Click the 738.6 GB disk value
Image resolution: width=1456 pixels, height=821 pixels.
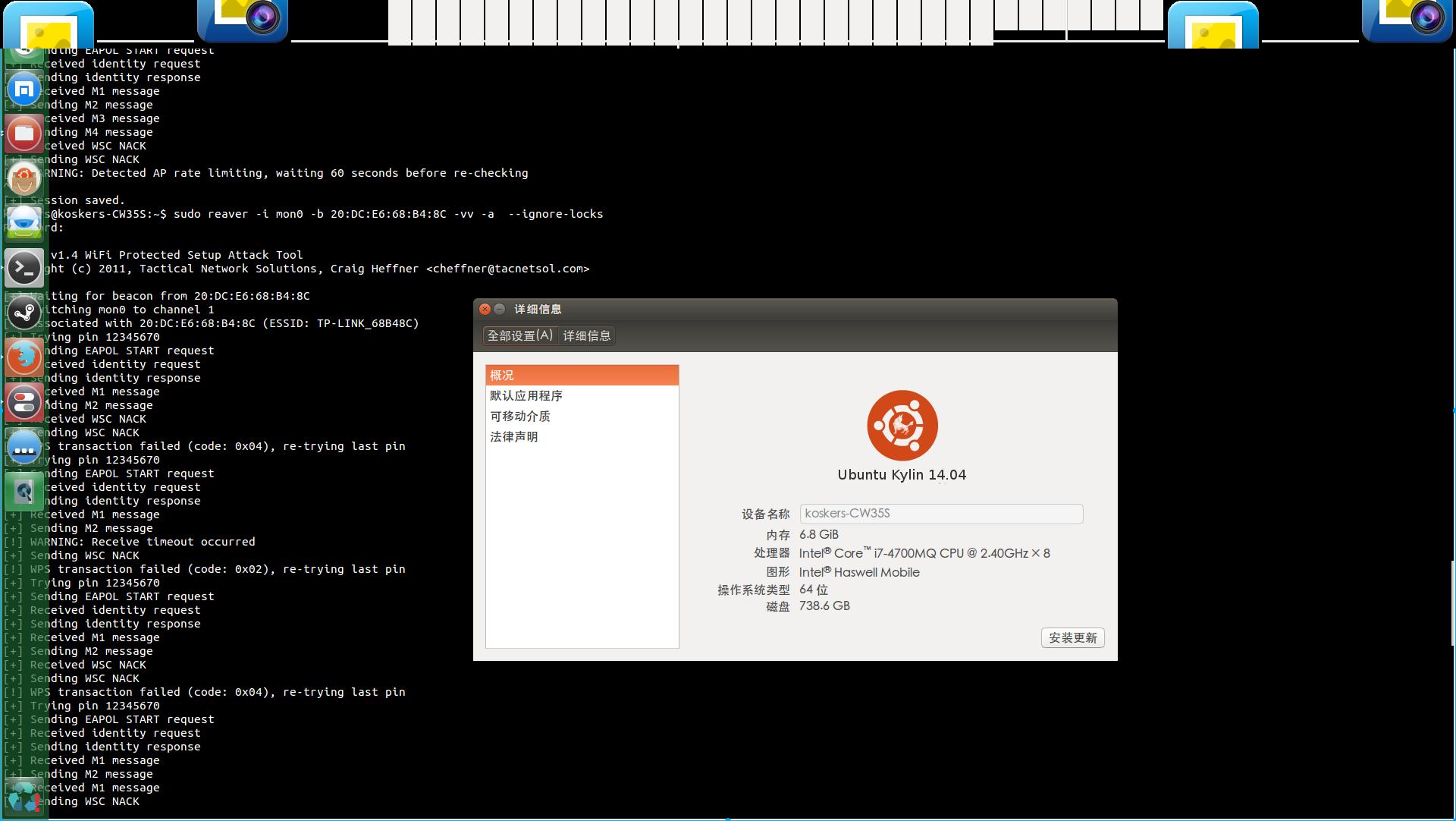(x=824, y=606)
